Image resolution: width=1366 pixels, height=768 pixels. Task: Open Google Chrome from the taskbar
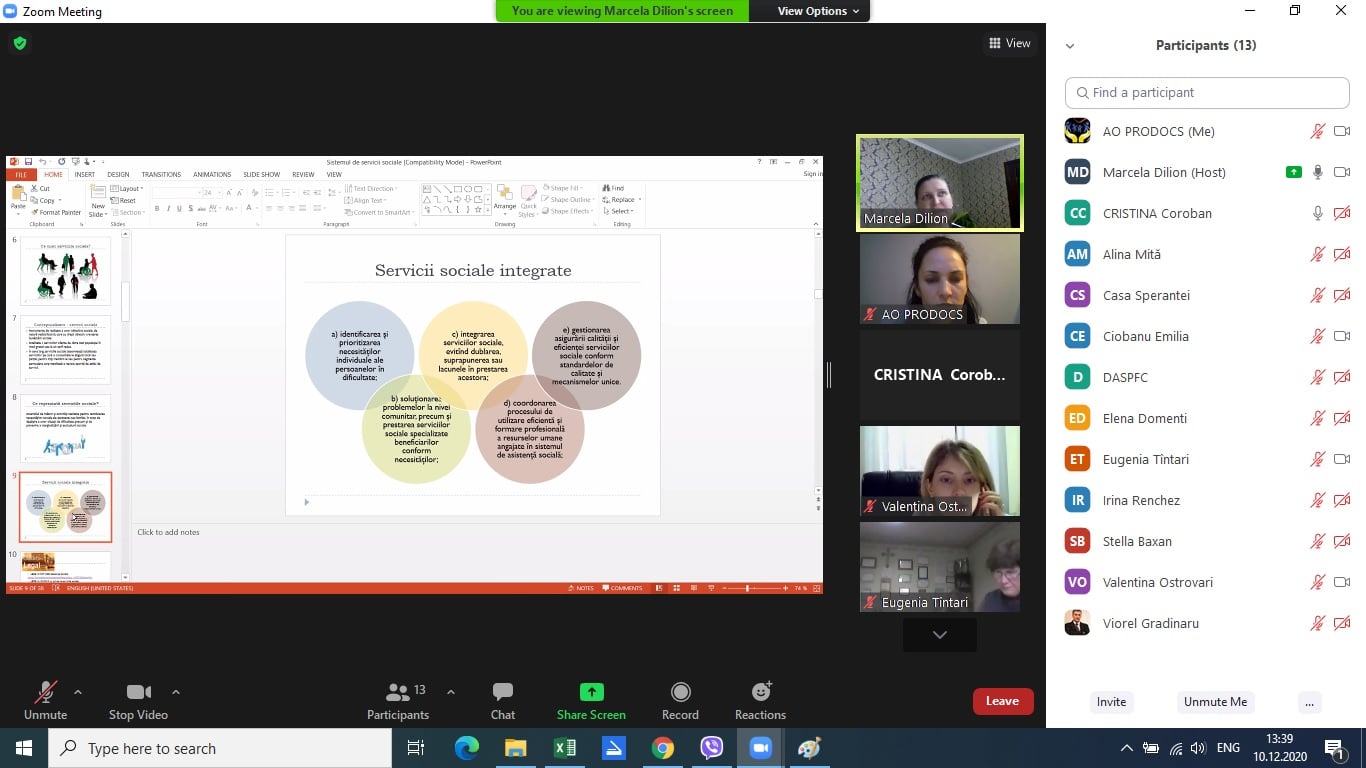point(662,748)
